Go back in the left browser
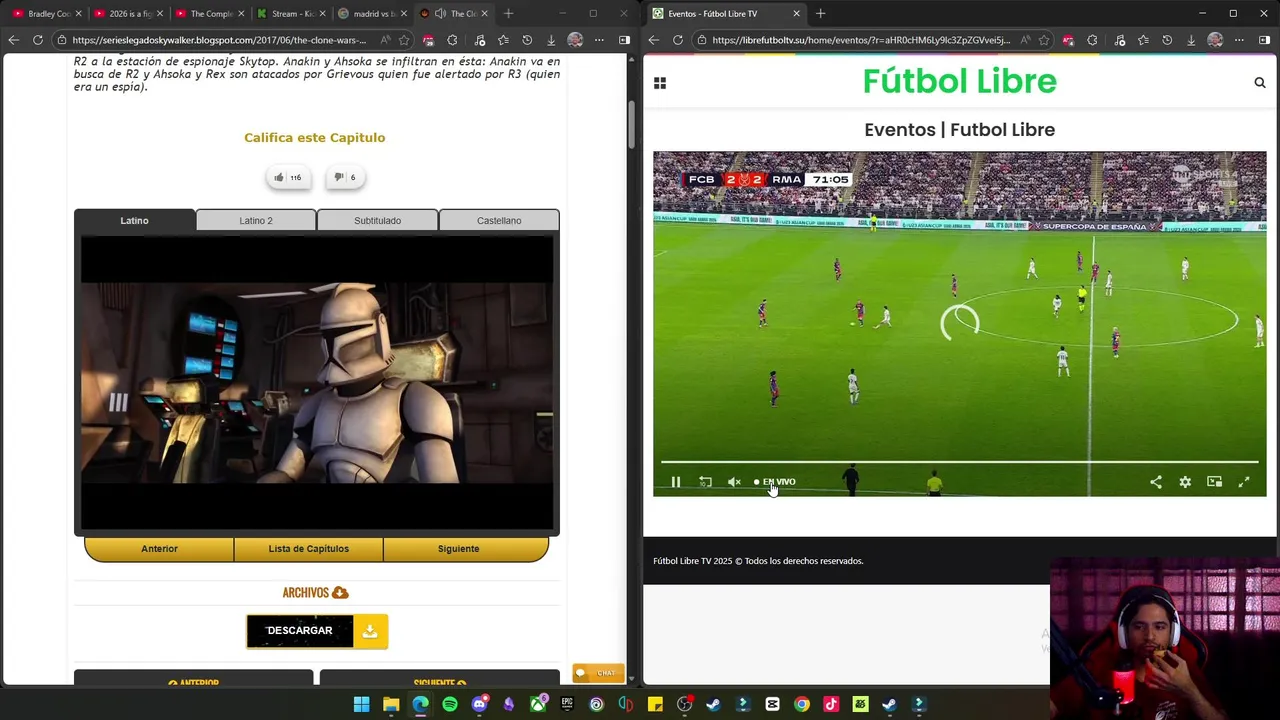 coord(13,40)
